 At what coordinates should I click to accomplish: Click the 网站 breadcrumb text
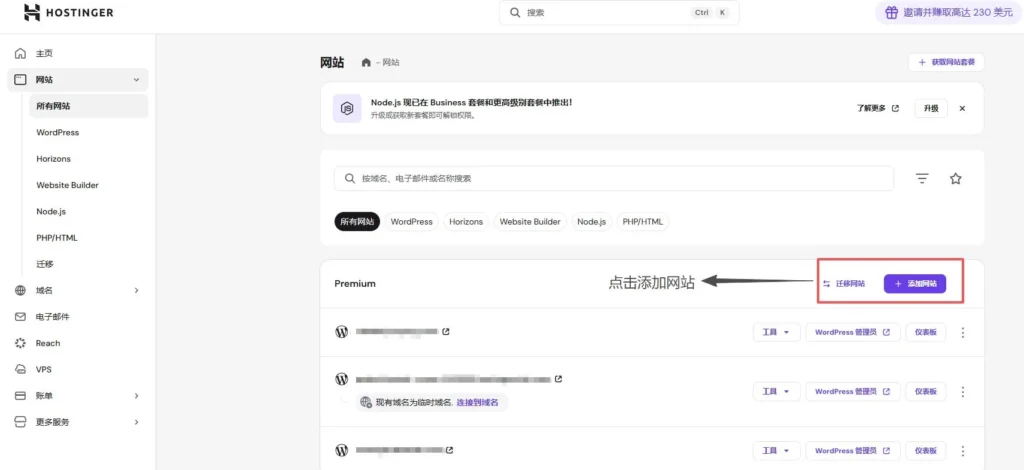(391, 63)
